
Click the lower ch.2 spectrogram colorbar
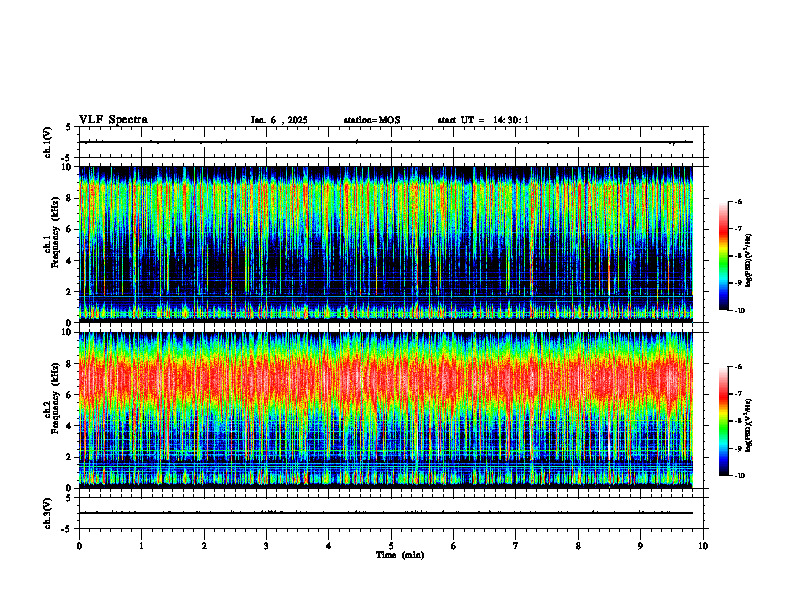pyautogui.click(x=724, y=421)
